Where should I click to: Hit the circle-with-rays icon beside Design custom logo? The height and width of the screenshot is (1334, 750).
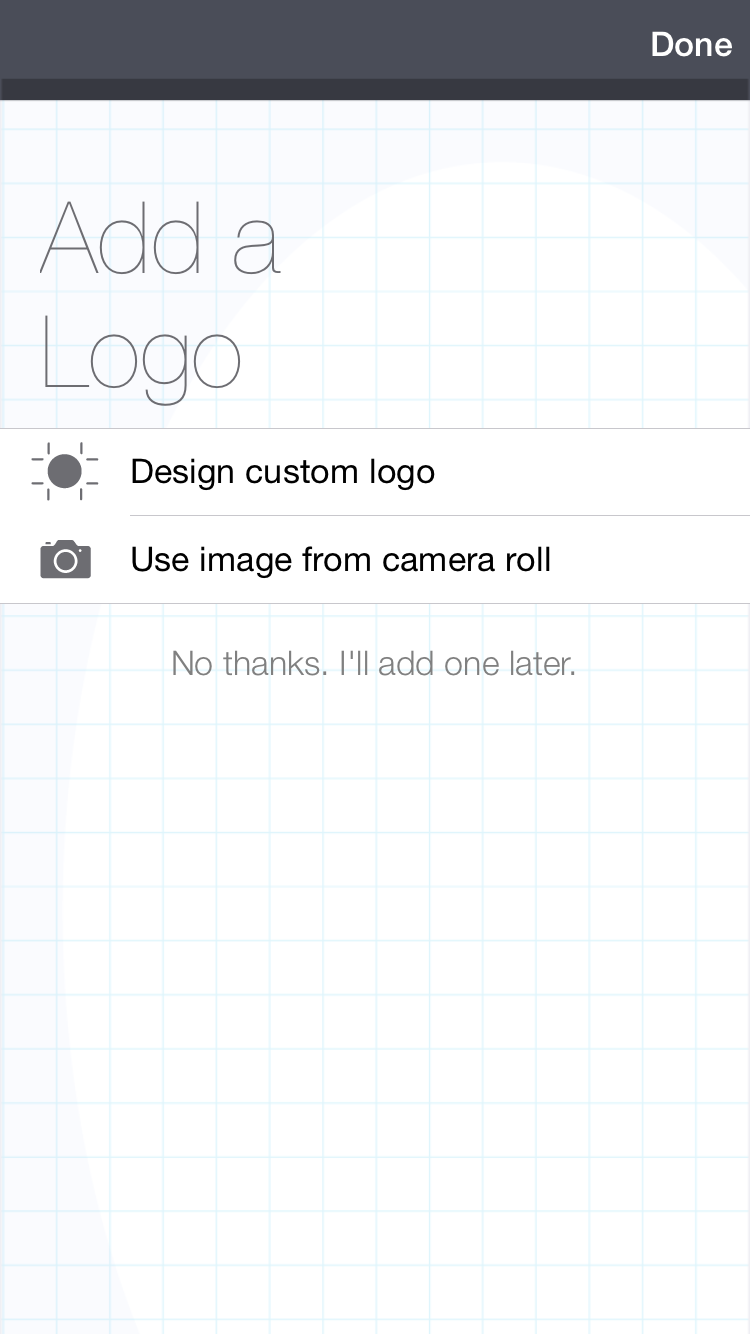65,471
